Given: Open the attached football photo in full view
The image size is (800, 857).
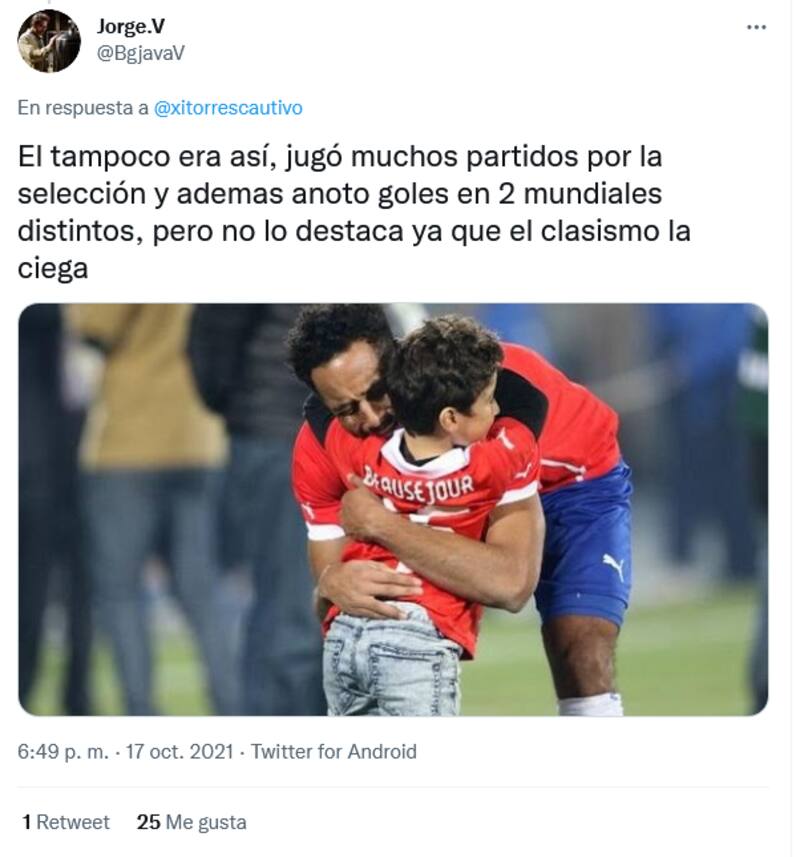Looking at the screenshot, I should pos(393,509).
